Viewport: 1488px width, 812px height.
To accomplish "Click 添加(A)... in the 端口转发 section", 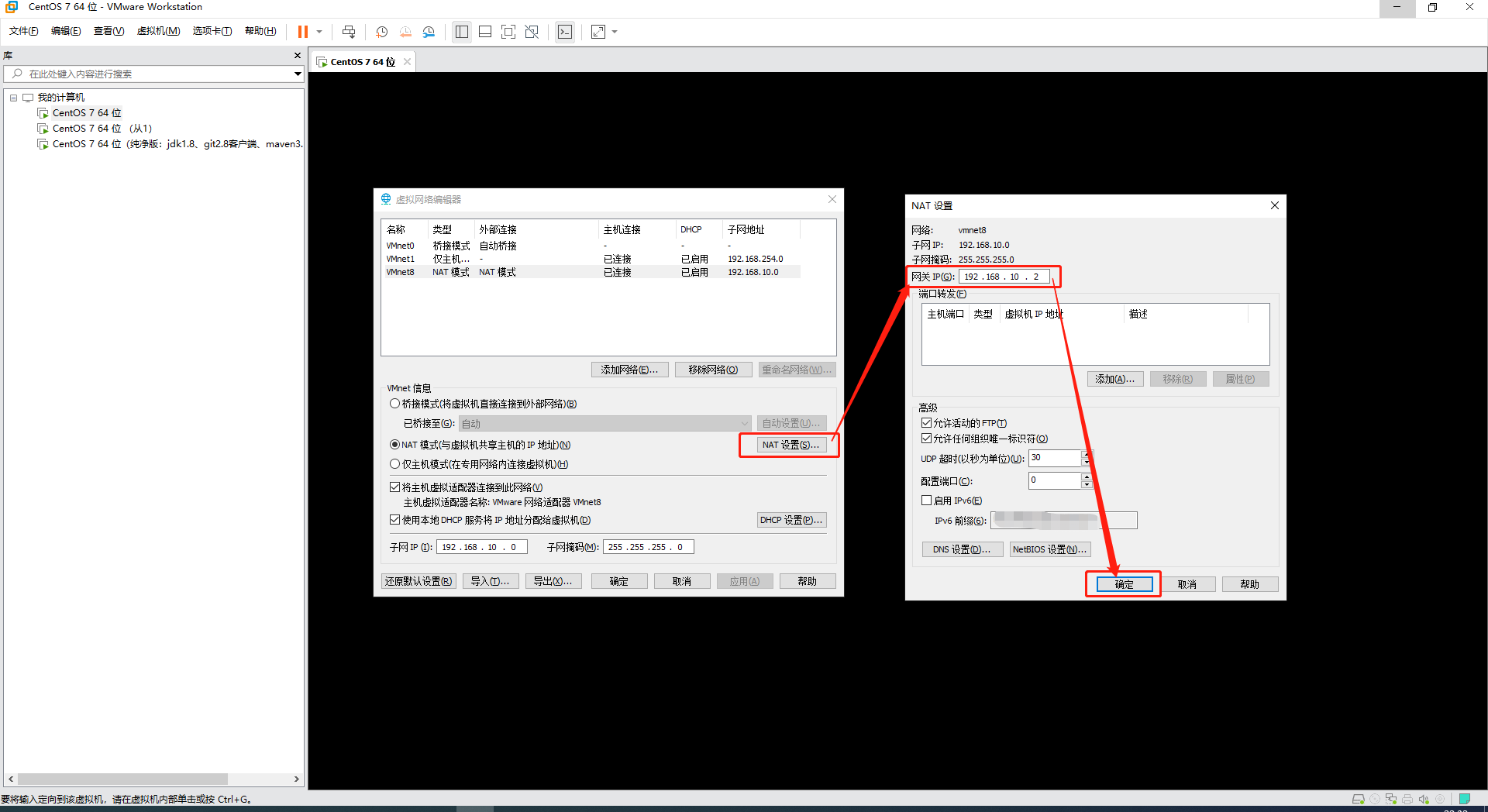I will tap(1115, 379).
